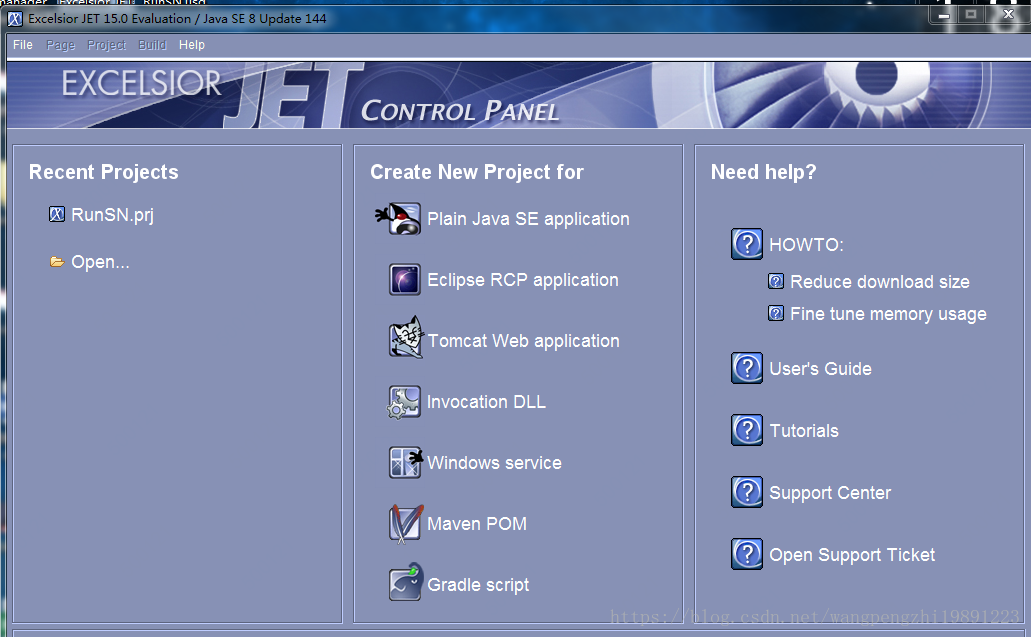
Task: Minimize the Excelsior JET window
Action: [x=944, y=15]
